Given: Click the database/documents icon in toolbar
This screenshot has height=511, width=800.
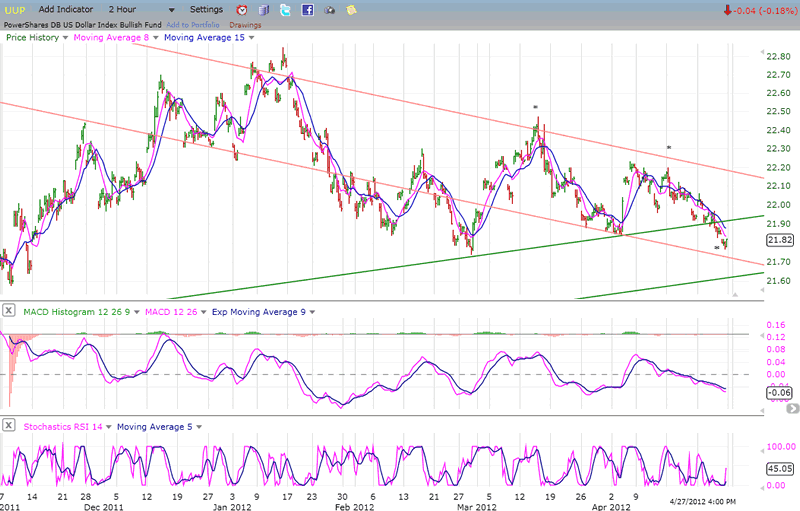Looking at the screenshot, I should (x=264, y=9).
